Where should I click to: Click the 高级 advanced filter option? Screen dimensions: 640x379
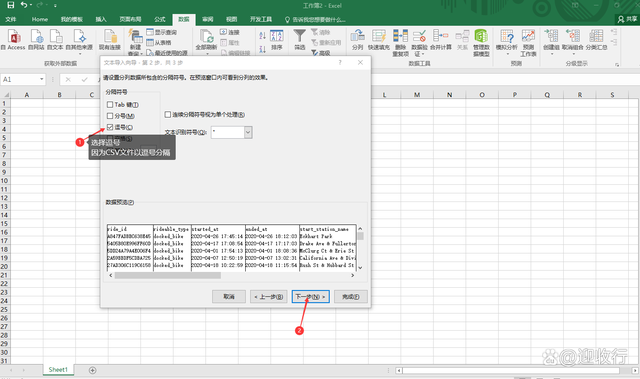click(321, 53)
